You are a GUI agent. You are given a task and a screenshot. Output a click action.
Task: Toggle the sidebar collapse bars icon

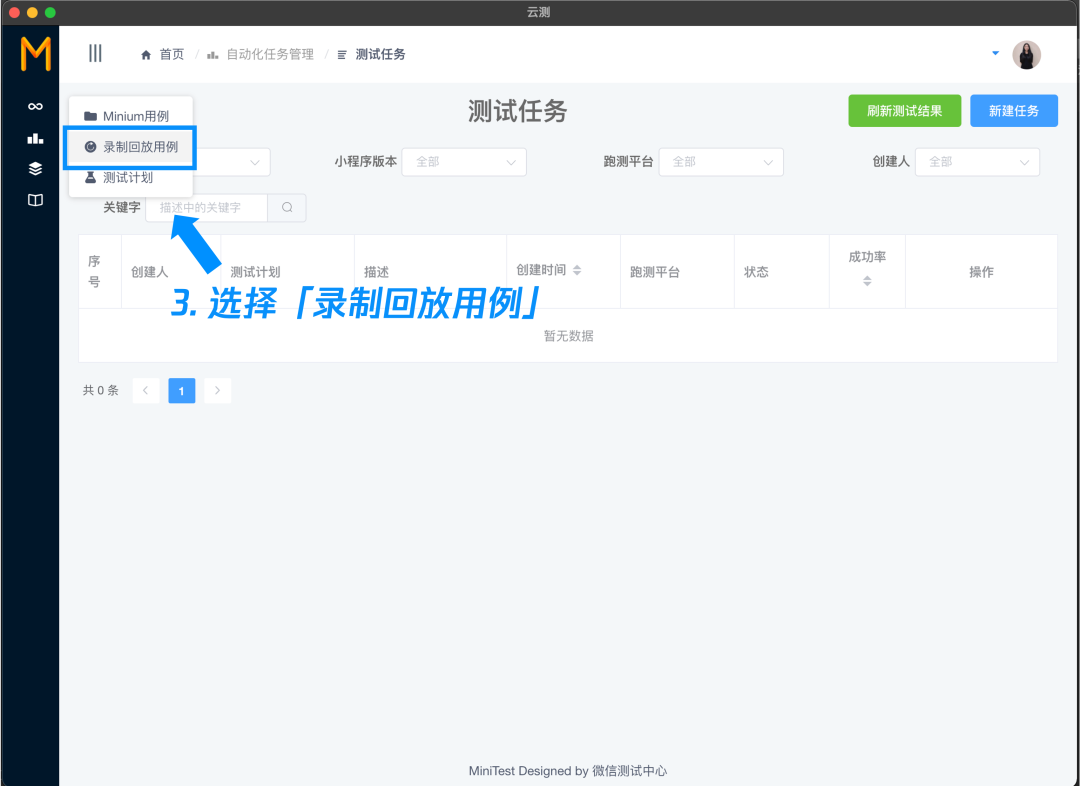pyautogui.click(x=95, y=53)
